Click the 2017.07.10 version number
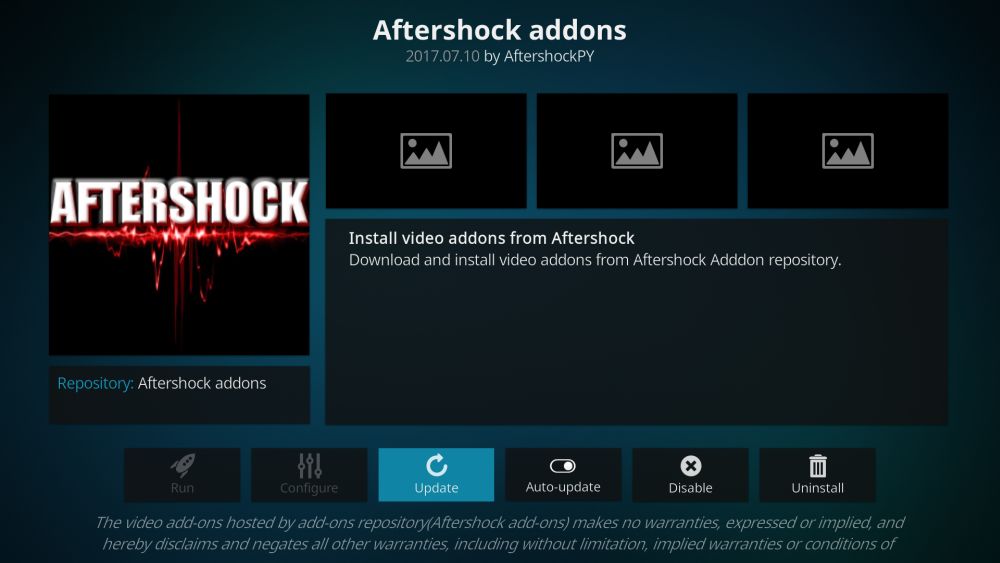The width and height of the screenshot is (1000, 563). pos(443,56)
